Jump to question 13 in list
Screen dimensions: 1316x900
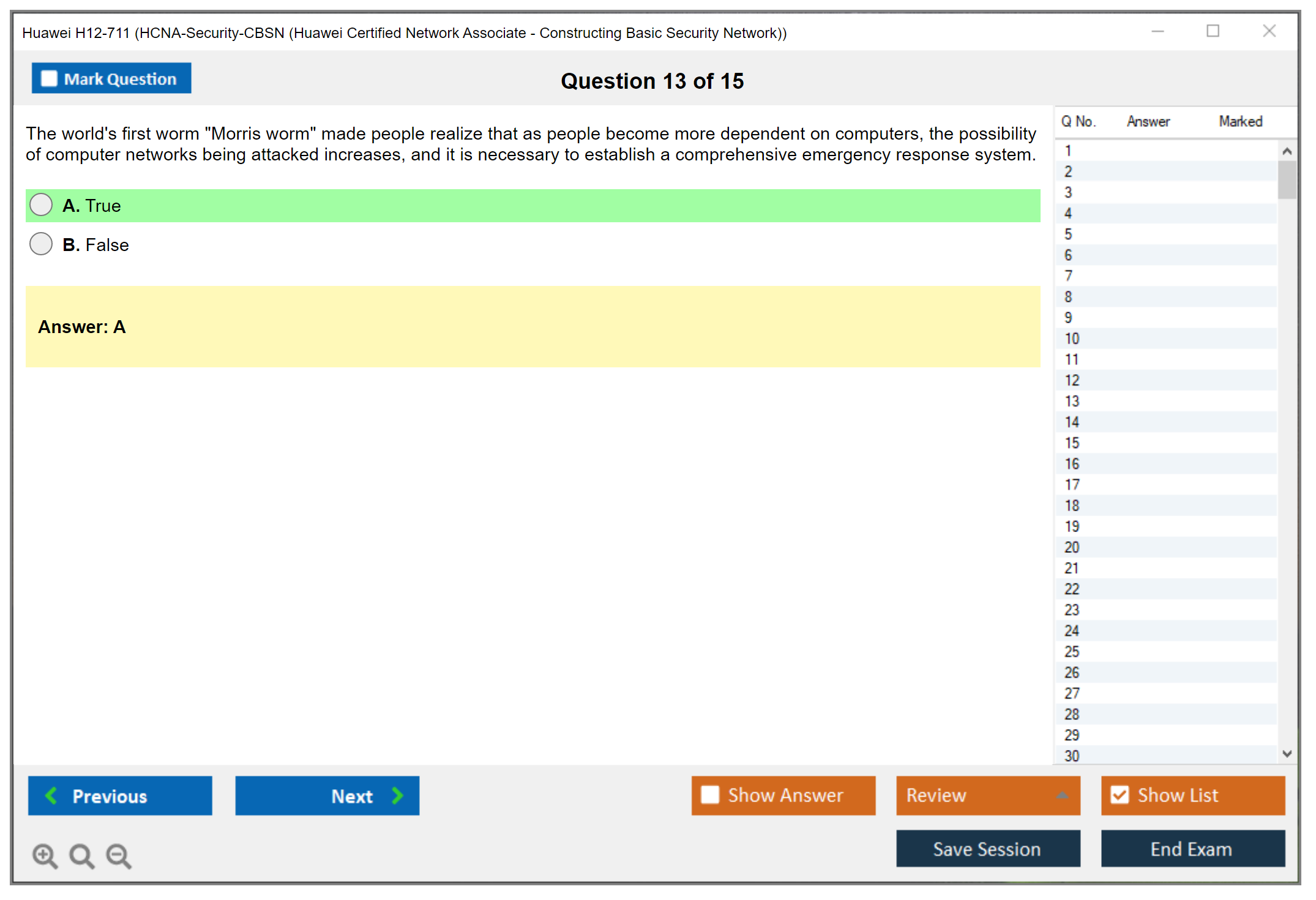coord(1072,401)
